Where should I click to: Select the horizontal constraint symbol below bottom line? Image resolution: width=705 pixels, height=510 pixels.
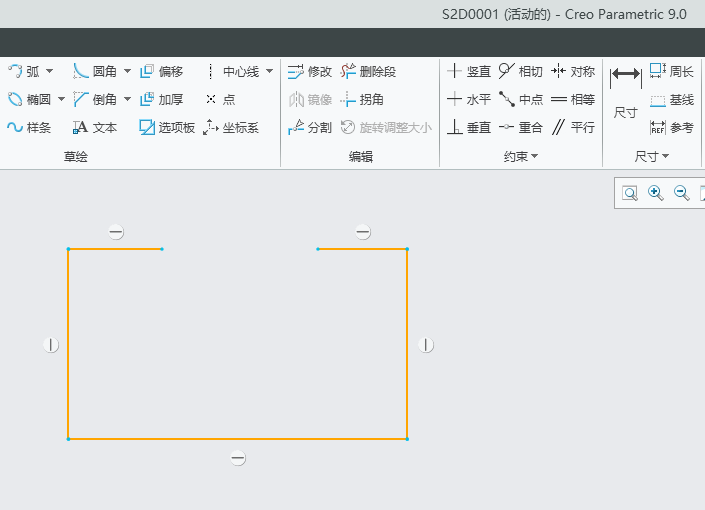click(238, 458)
